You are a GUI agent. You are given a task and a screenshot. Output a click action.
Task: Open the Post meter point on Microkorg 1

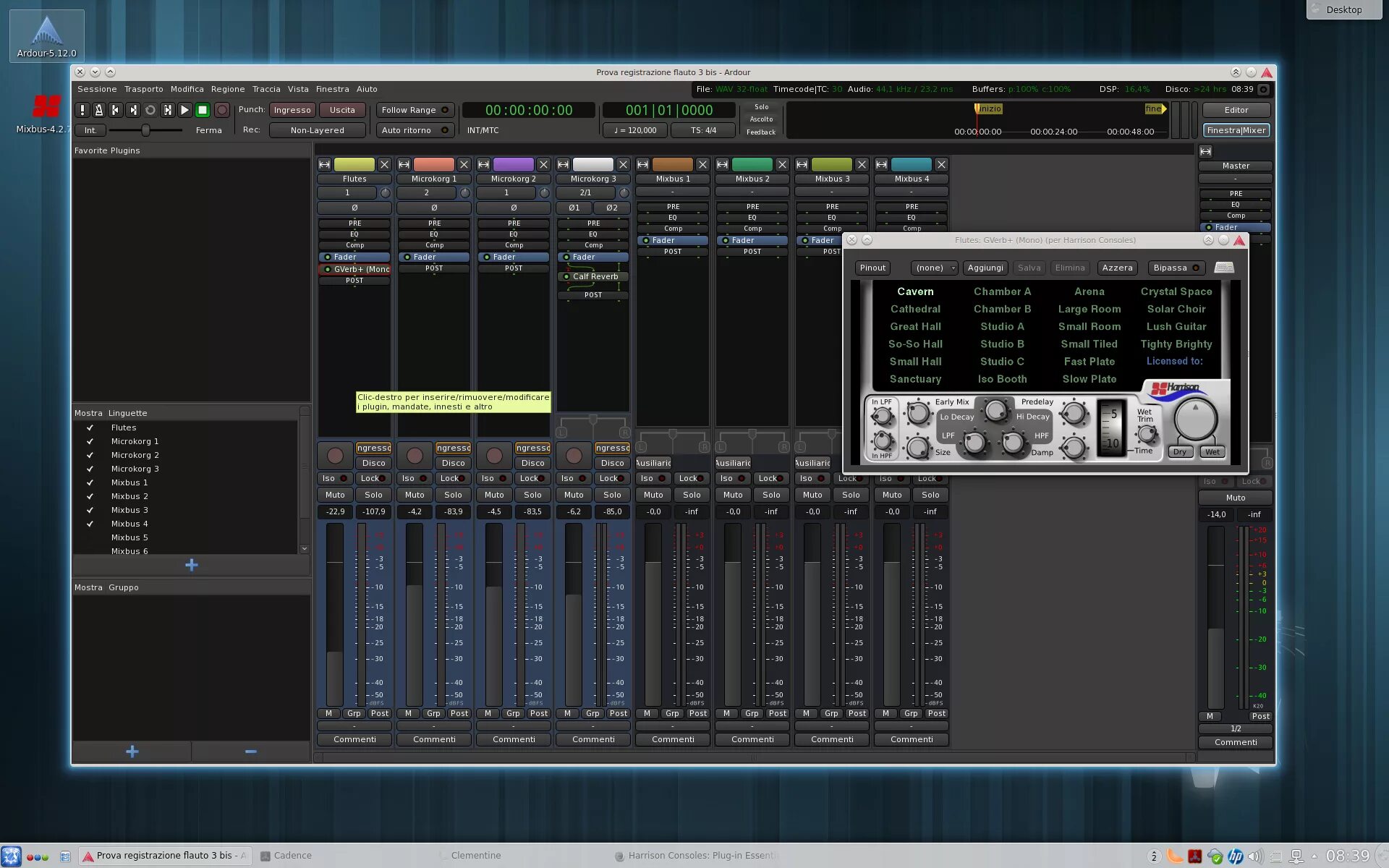point(459,713)
